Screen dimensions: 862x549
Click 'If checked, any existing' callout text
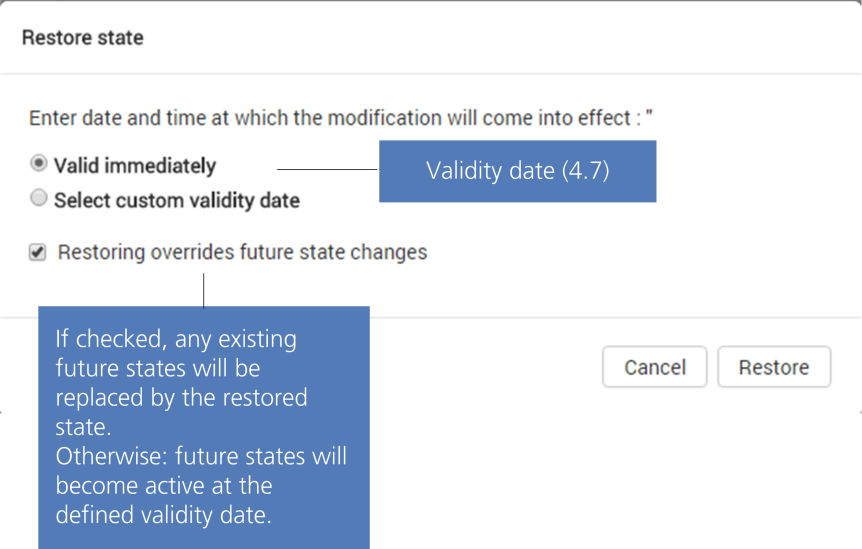pyautogui.click(x=176, y=339)
